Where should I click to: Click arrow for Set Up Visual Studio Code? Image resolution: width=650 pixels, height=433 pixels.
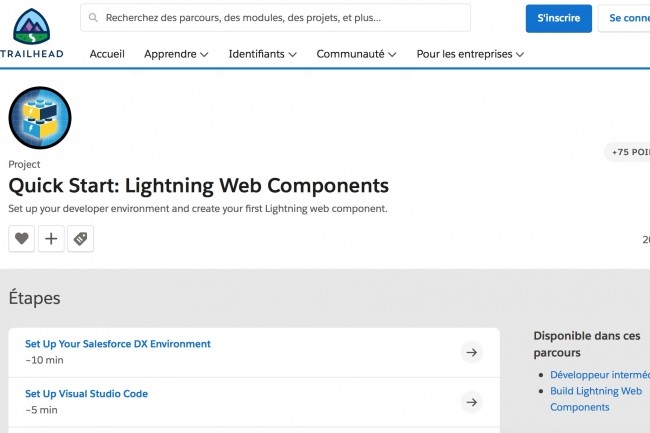[472, 402]
